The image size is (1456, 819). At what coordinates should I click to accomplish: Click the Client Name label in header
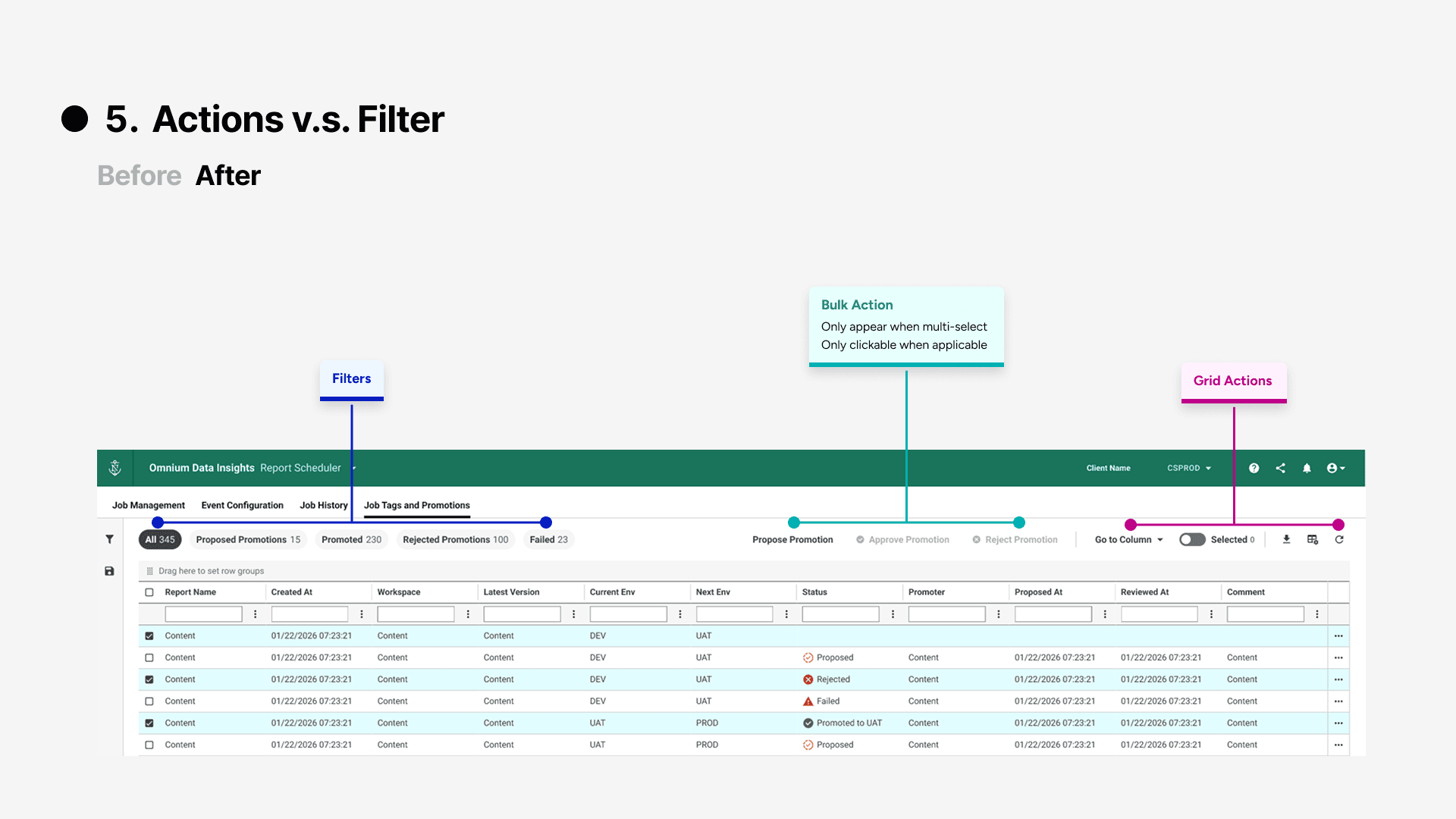point(1108,468)
